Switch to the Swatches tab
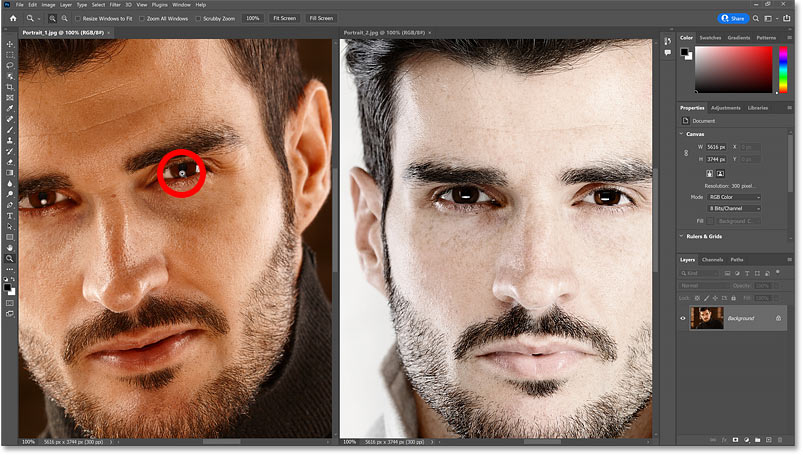Screen dimensions: 803x455 click(x=710, y=38)
